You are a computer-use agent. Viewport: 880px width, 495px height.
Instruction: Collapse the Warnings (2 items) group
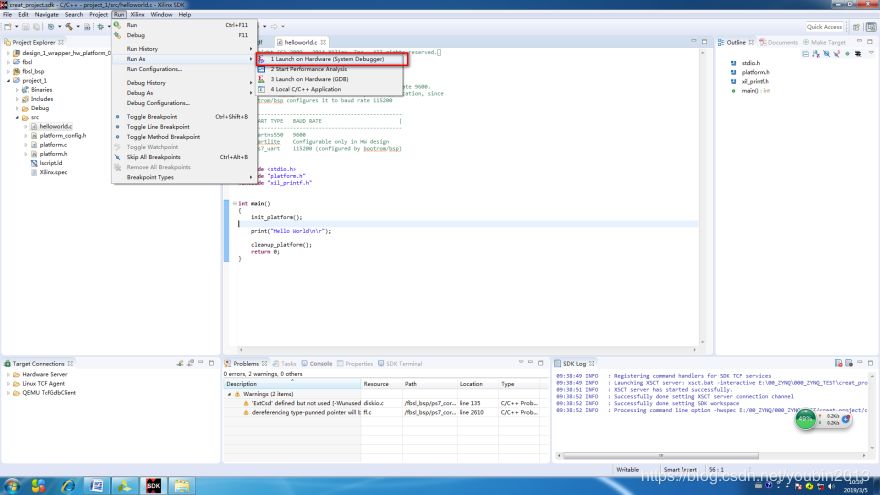(230, 394)
